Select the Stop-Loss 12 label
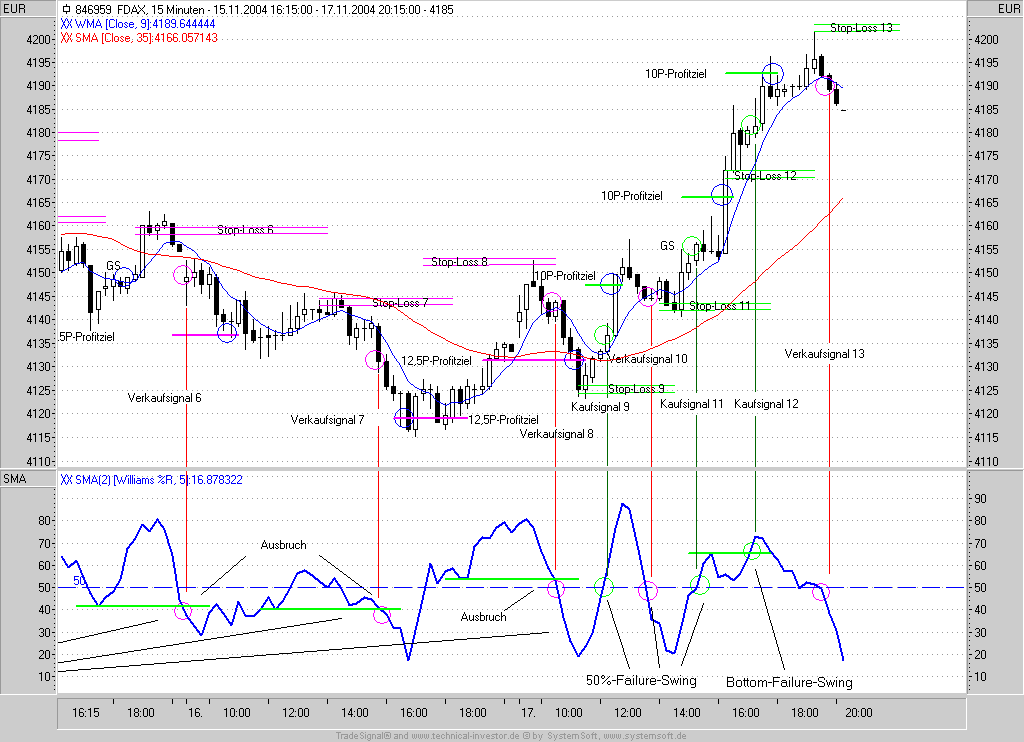This screenshot has width=1024, height=742. tap(765, 176)
